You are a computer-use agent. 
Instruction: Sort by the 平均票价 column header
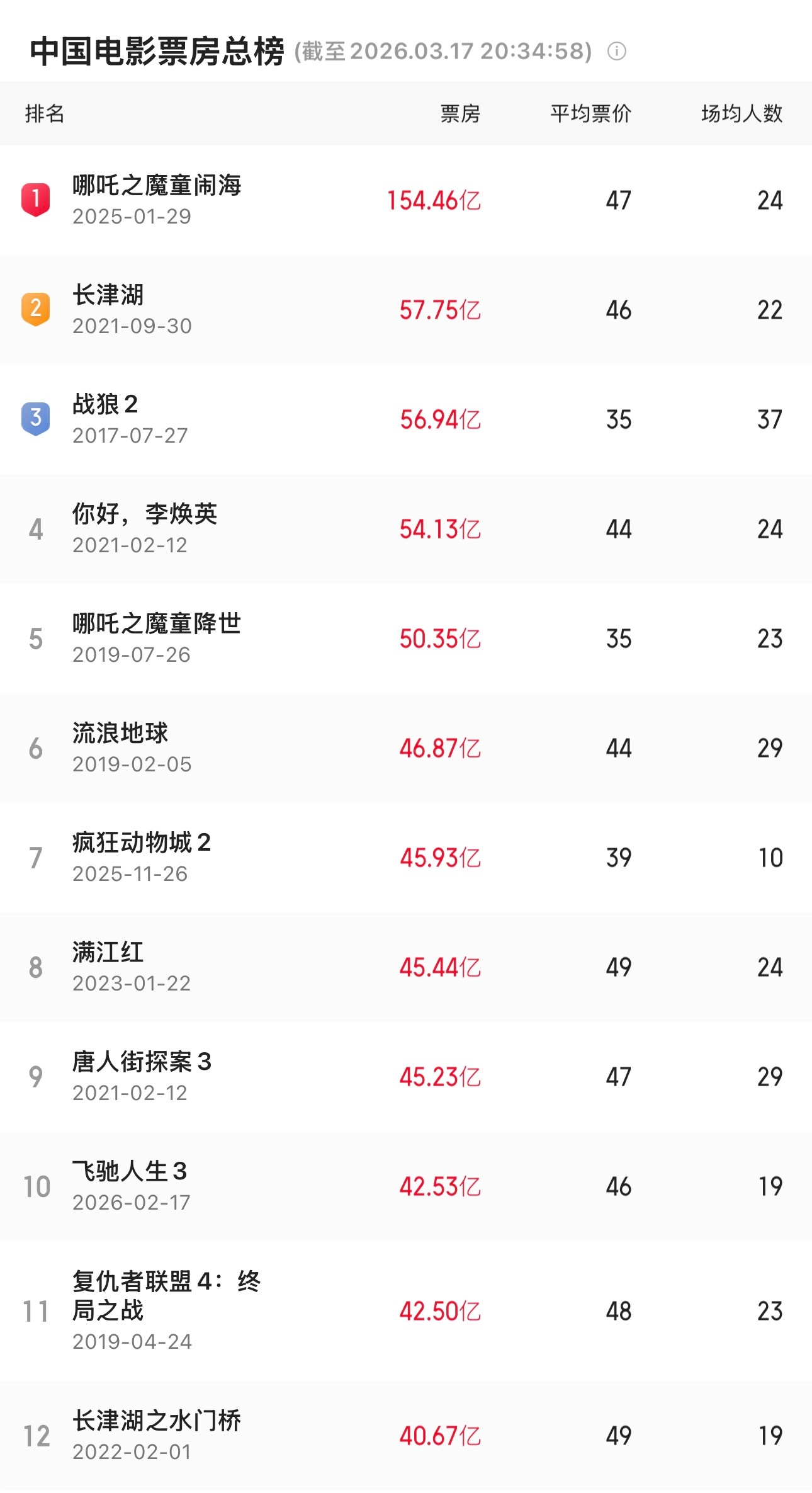(x=590, y=114)
